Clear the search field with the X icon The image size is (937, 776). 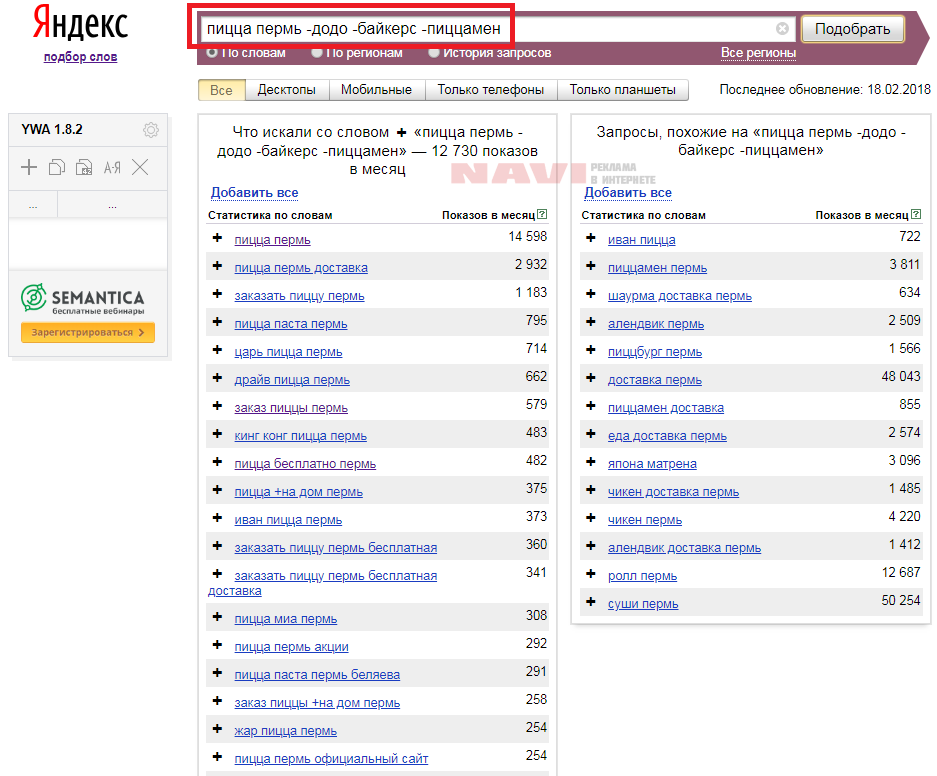click(782, 29)
